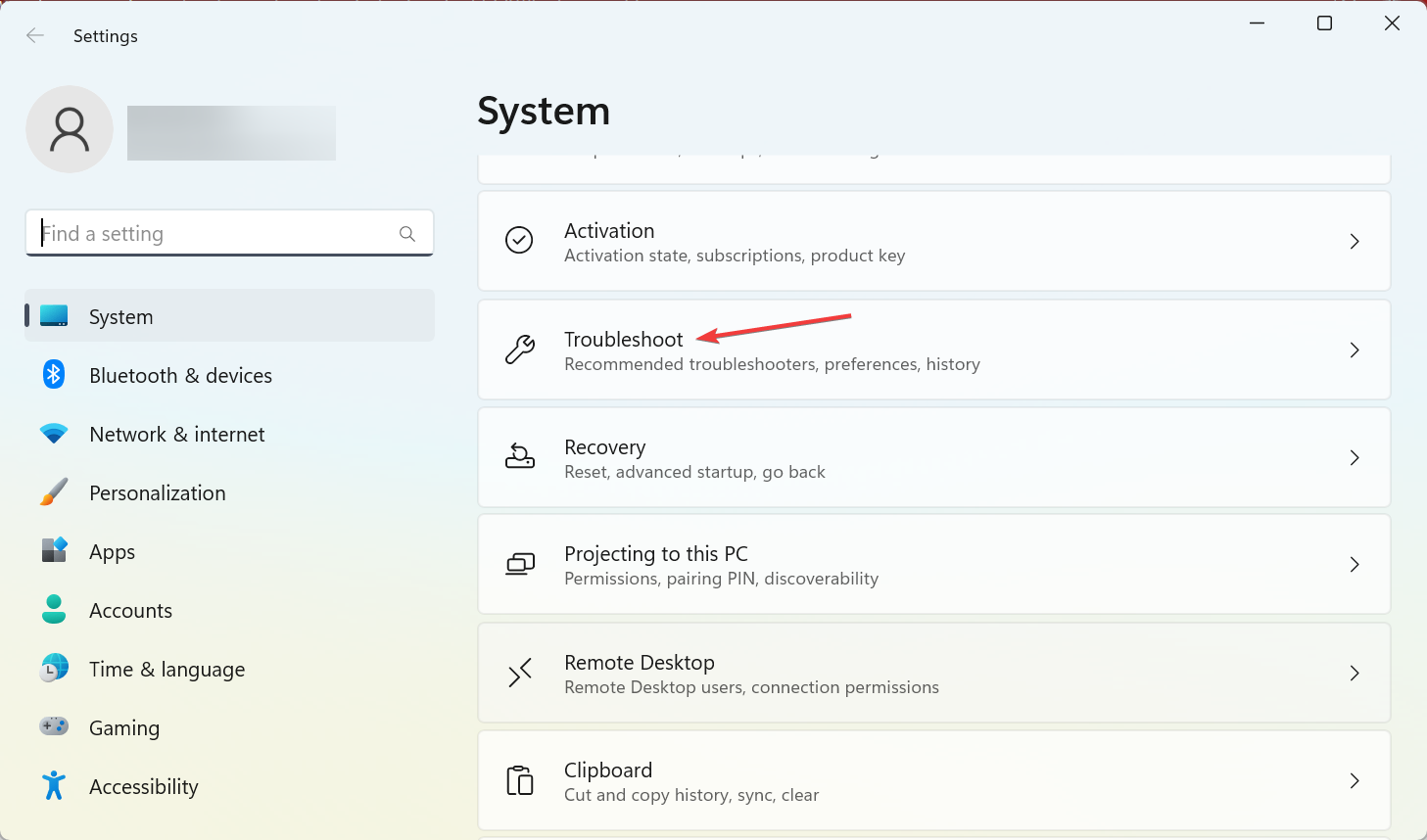The width and height of the screenshot is (1427, 840).
Task: Expand the Activation row chevron
Action: tap(1355, 241)
